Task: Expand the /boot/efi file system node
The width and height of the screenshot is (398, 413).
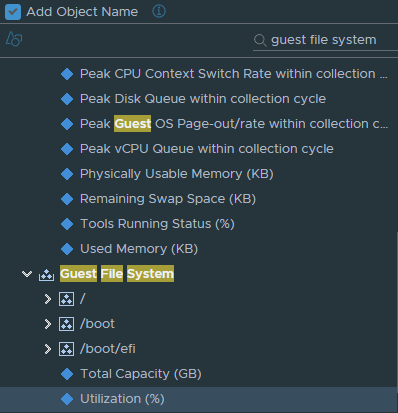Action: pos(48,349)
